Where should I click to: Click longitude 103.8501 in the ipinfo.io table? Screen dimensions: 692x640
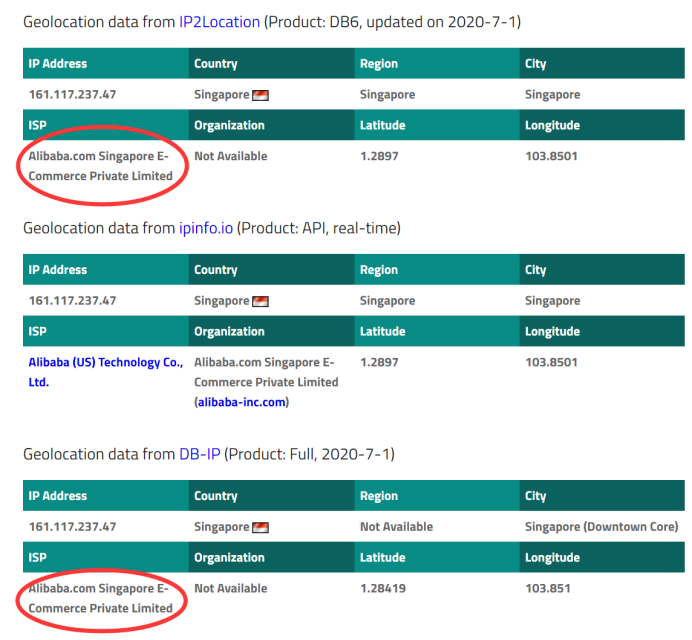pyautogui.click(x=551, y=362)
